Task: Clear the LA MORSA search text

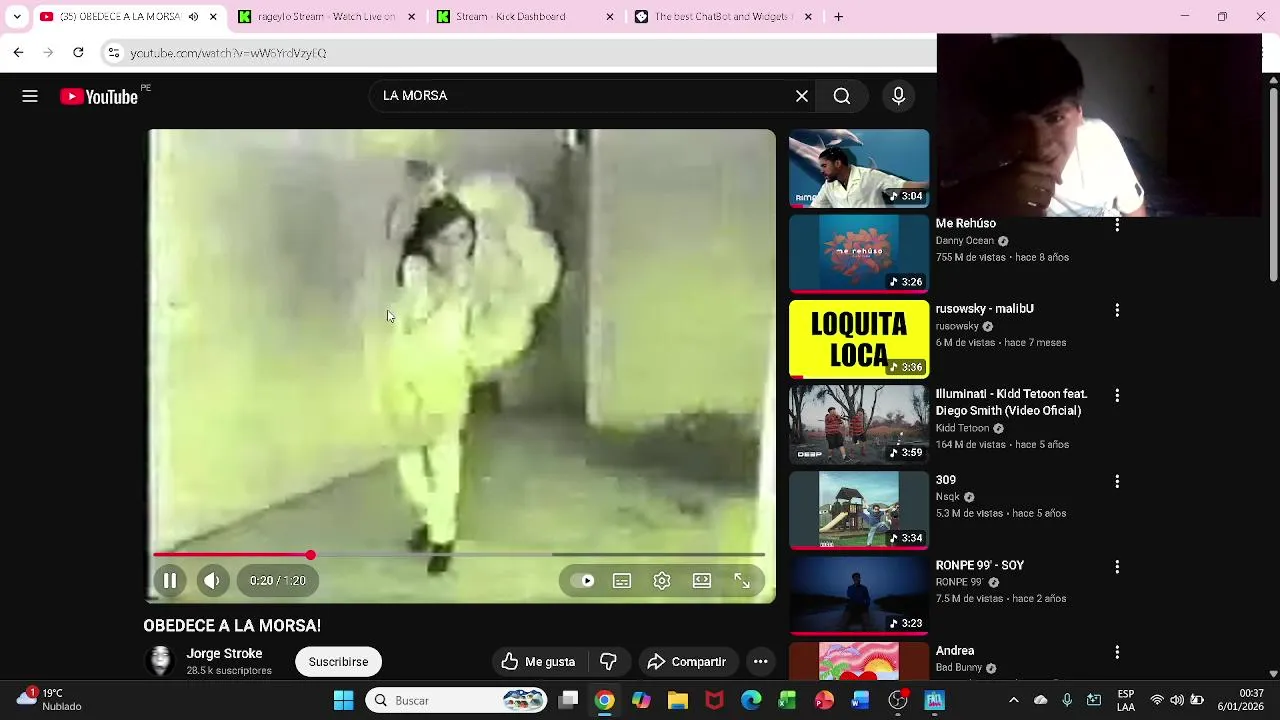Action: click(x=802, y=96)
